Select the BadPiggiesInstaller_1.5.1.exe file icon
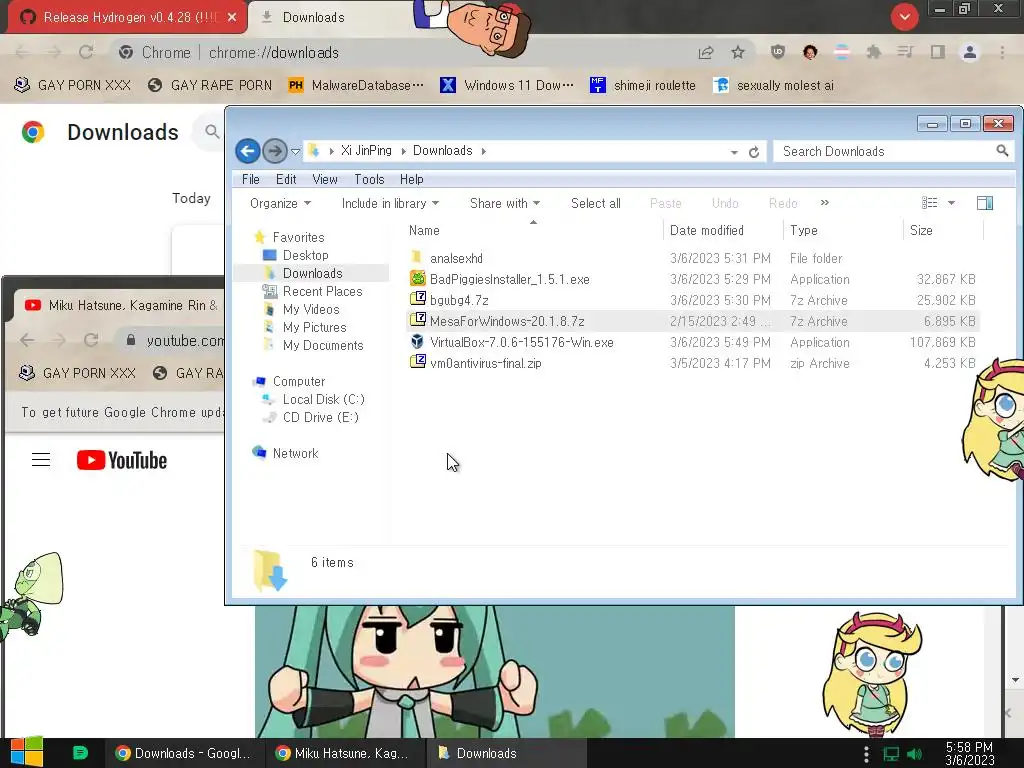 click(417, 279)
